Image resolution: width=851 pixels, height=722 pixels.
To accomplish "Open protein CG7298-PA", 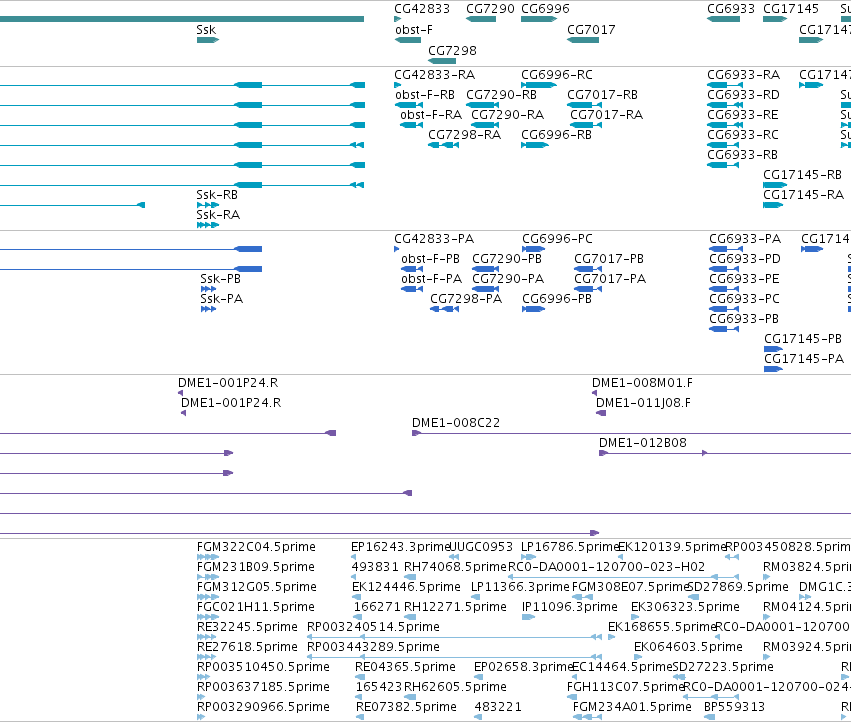I will click(x=466, y=299).
